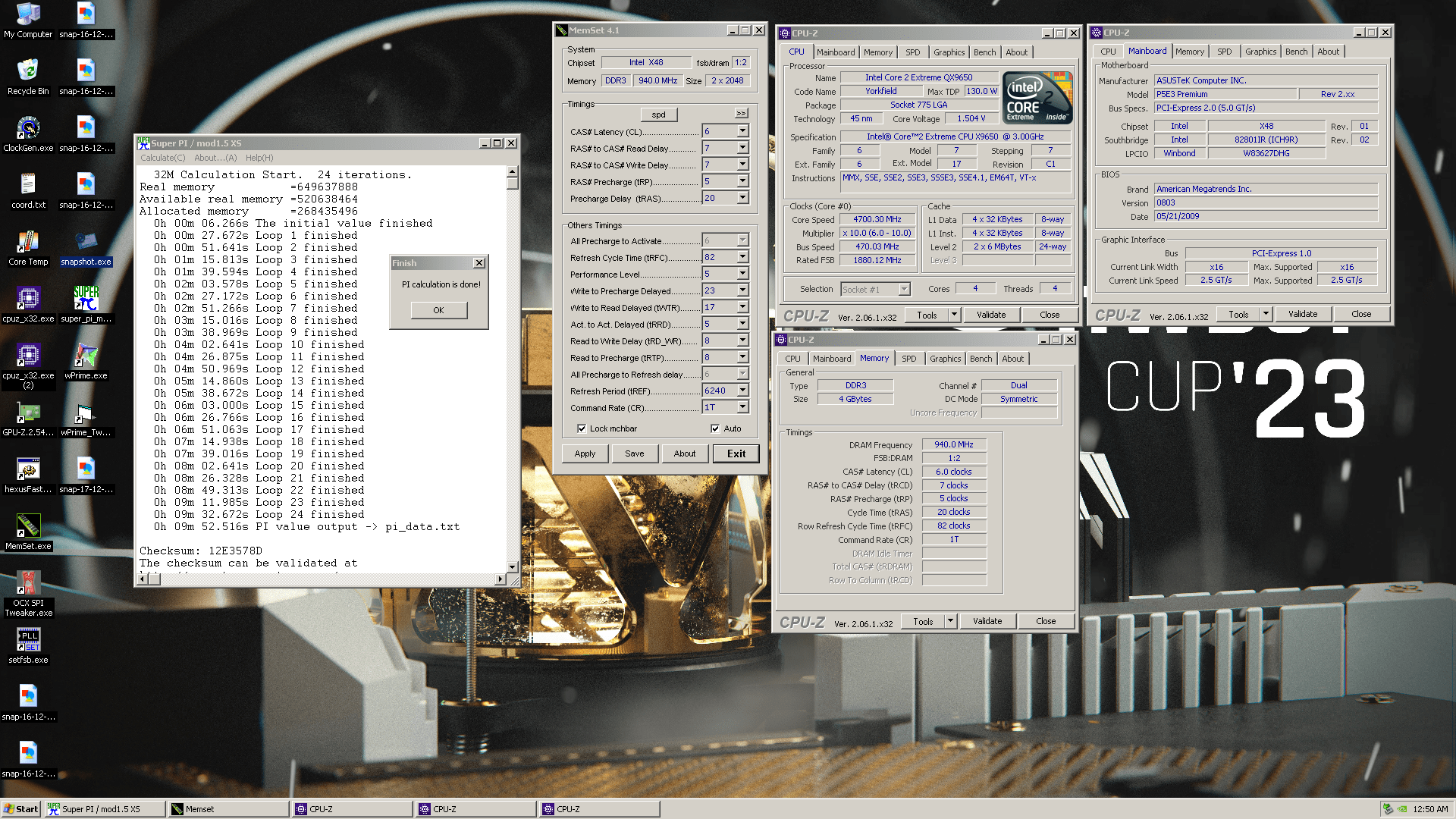1456x819 pixels.
Task: Open About...(A) menu in Super PI
Action: (215, 158)
